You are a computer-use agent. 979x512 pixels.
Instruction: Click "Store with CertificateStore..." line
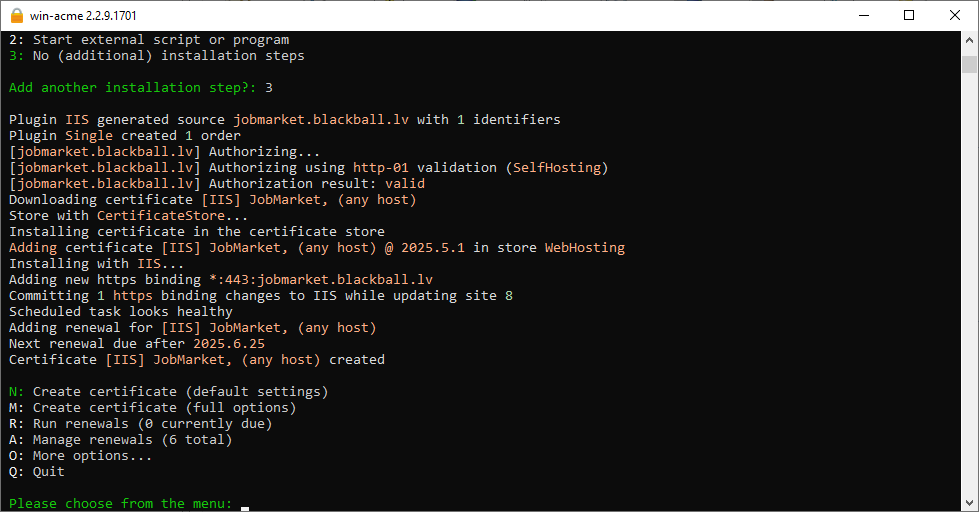pos(129,216)
